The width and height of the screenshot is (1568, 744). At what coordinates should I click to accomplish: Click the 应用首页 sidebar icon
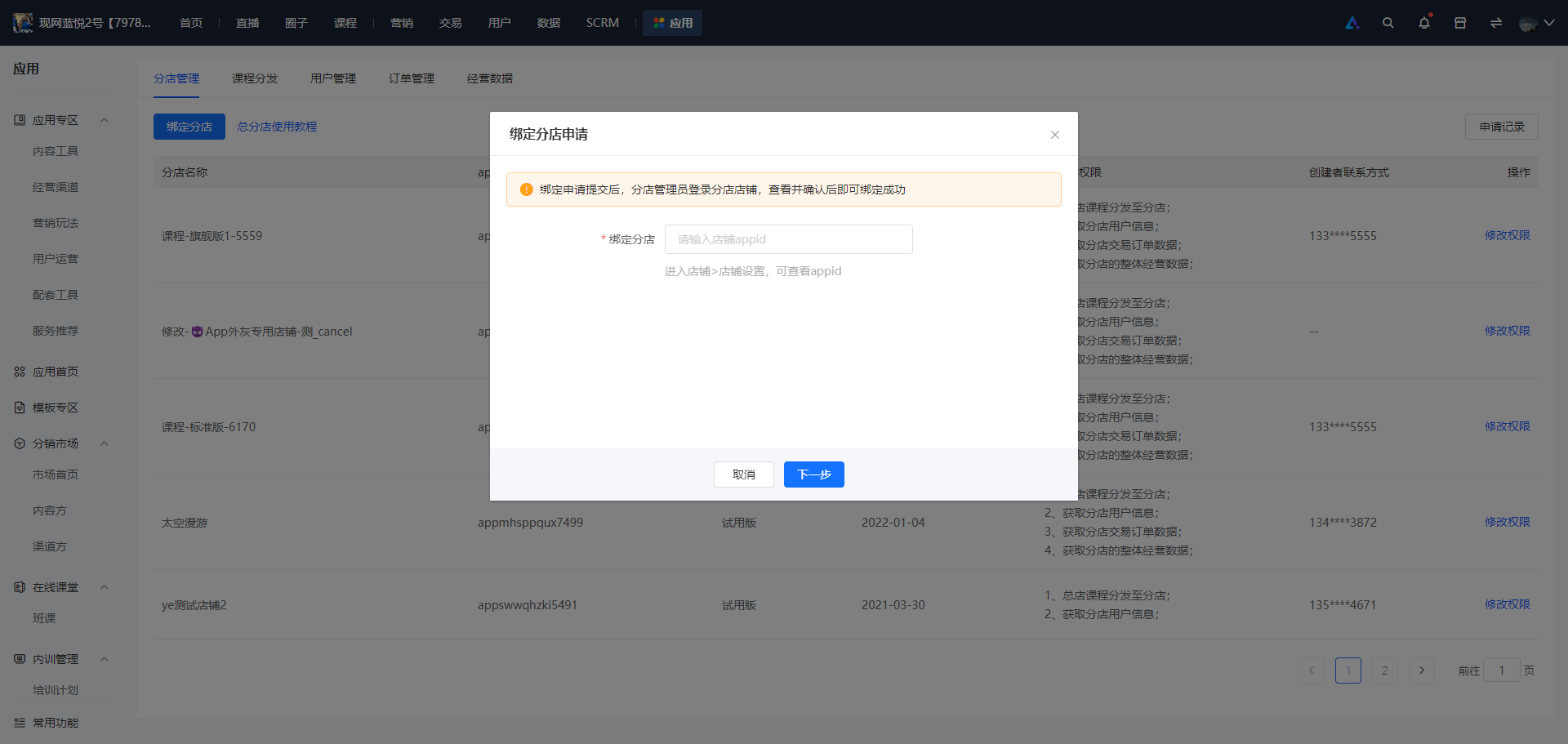(20, 372)
